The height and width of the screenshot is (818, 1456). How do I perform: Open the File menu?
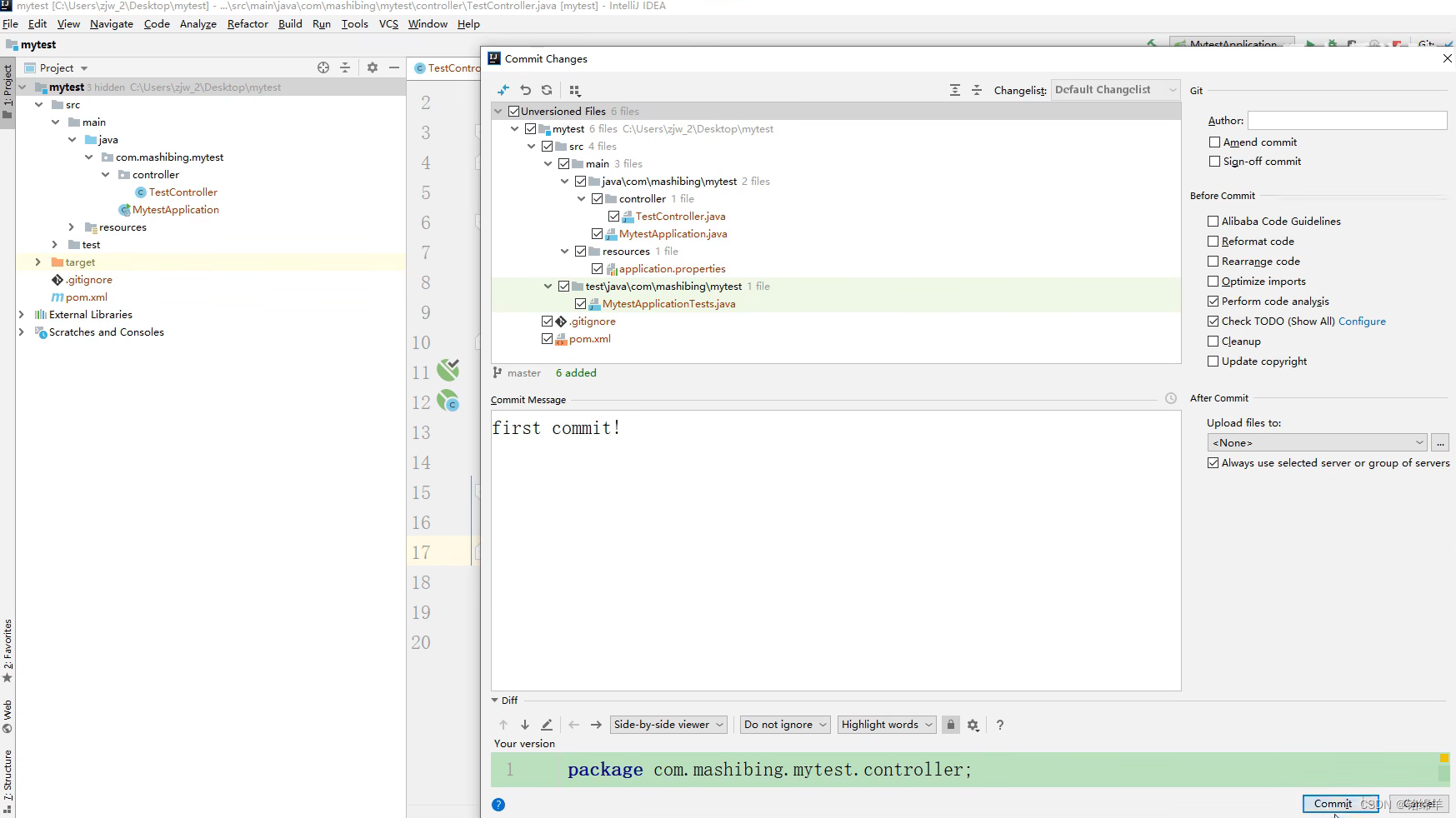pyautogui.click(x=10, y=24)
